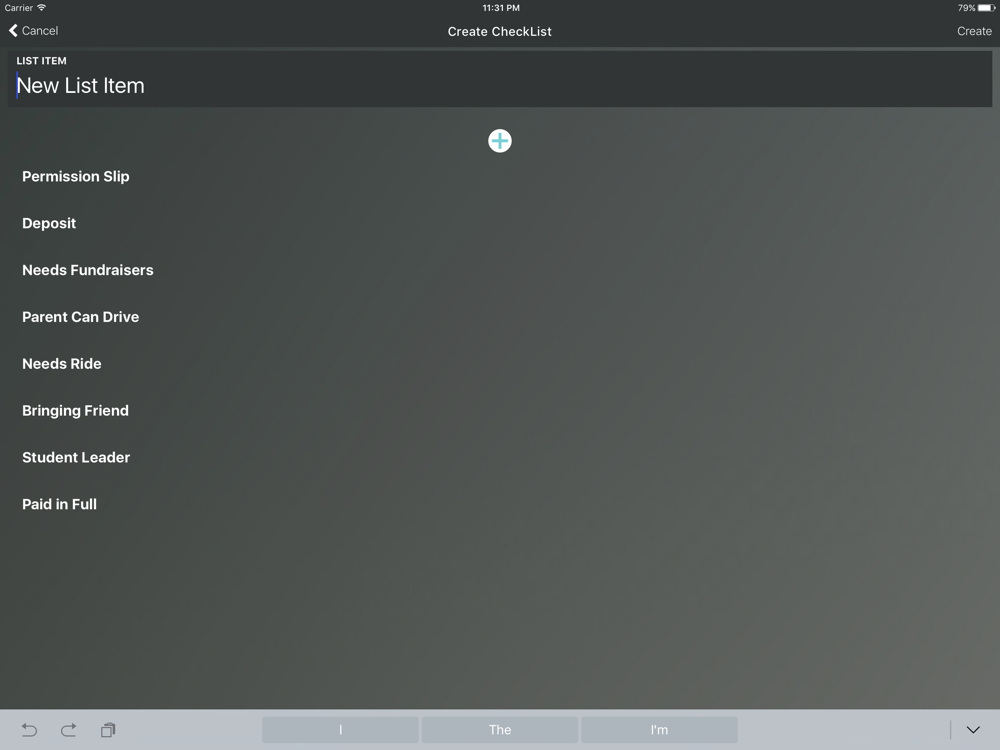Choose the "I" keyboard suggestion

click(x=341, y=730)
